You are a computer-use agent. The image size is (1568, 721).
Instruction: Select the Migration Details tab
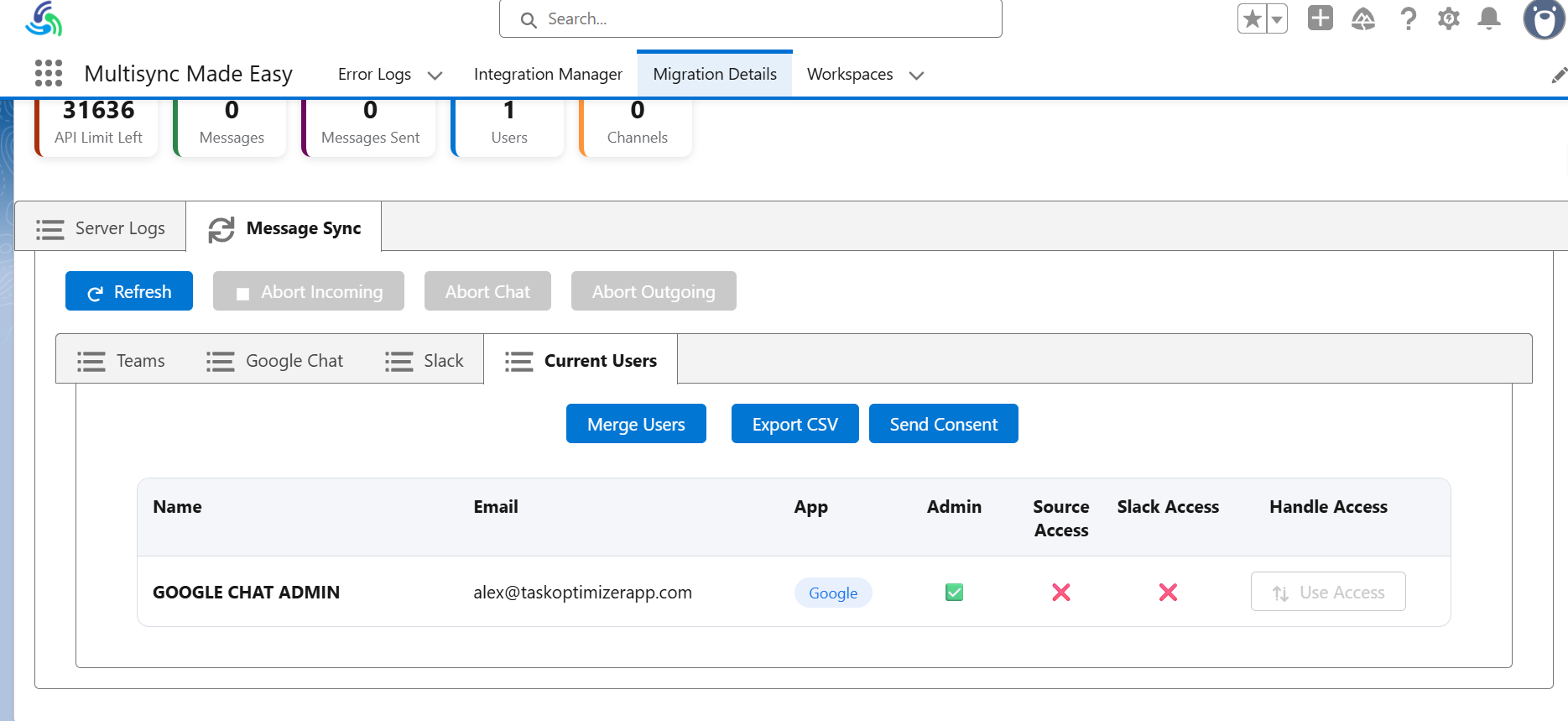(715, 74)
